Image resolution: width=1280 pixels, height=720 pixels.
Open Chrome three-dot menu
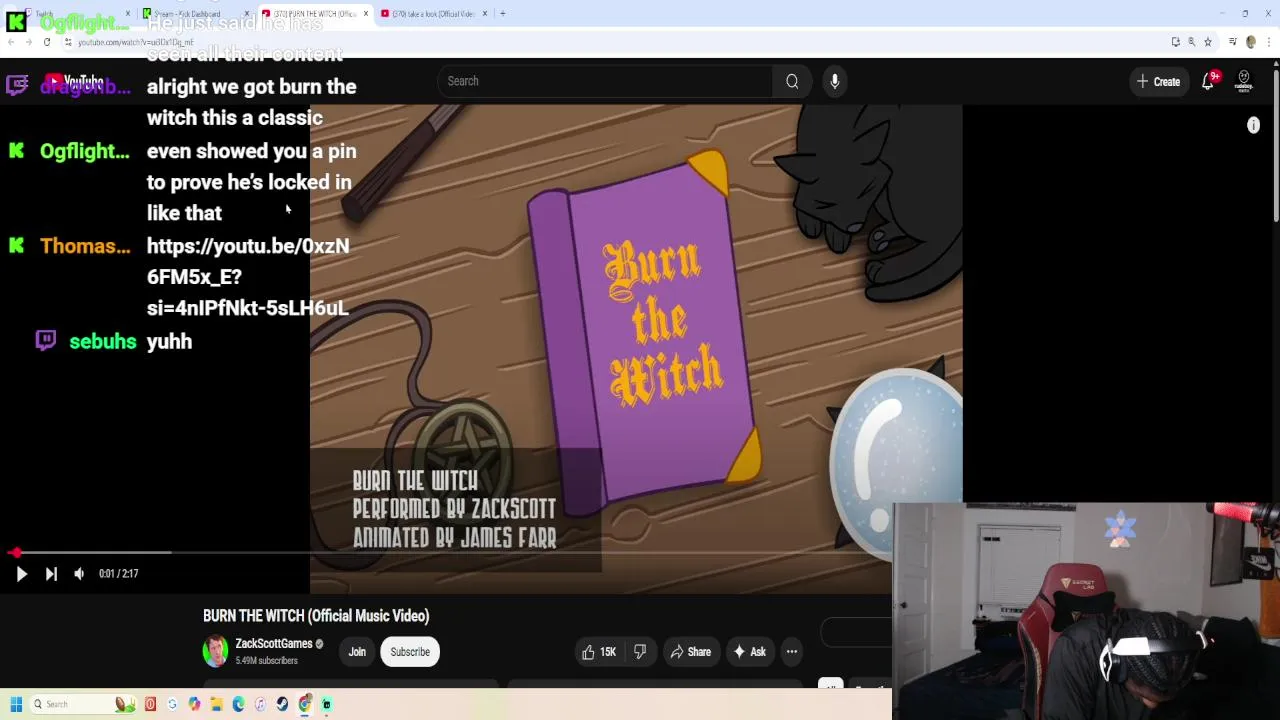click(1269, 42)
